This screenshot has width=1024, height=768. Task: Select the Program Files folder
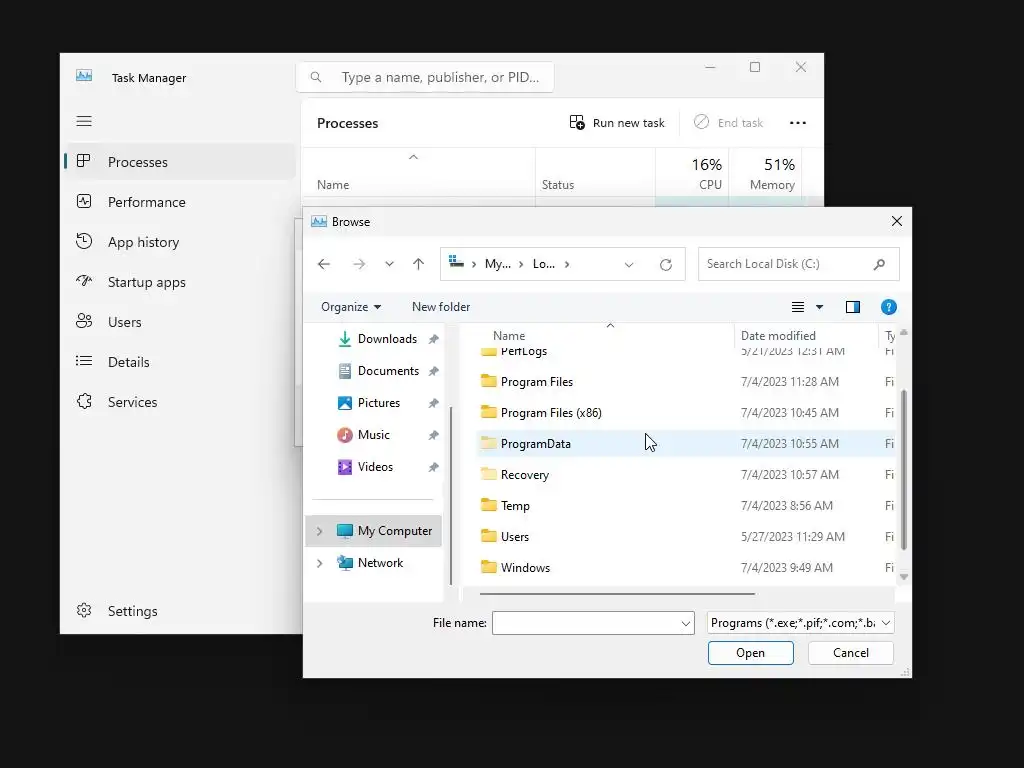686,381
